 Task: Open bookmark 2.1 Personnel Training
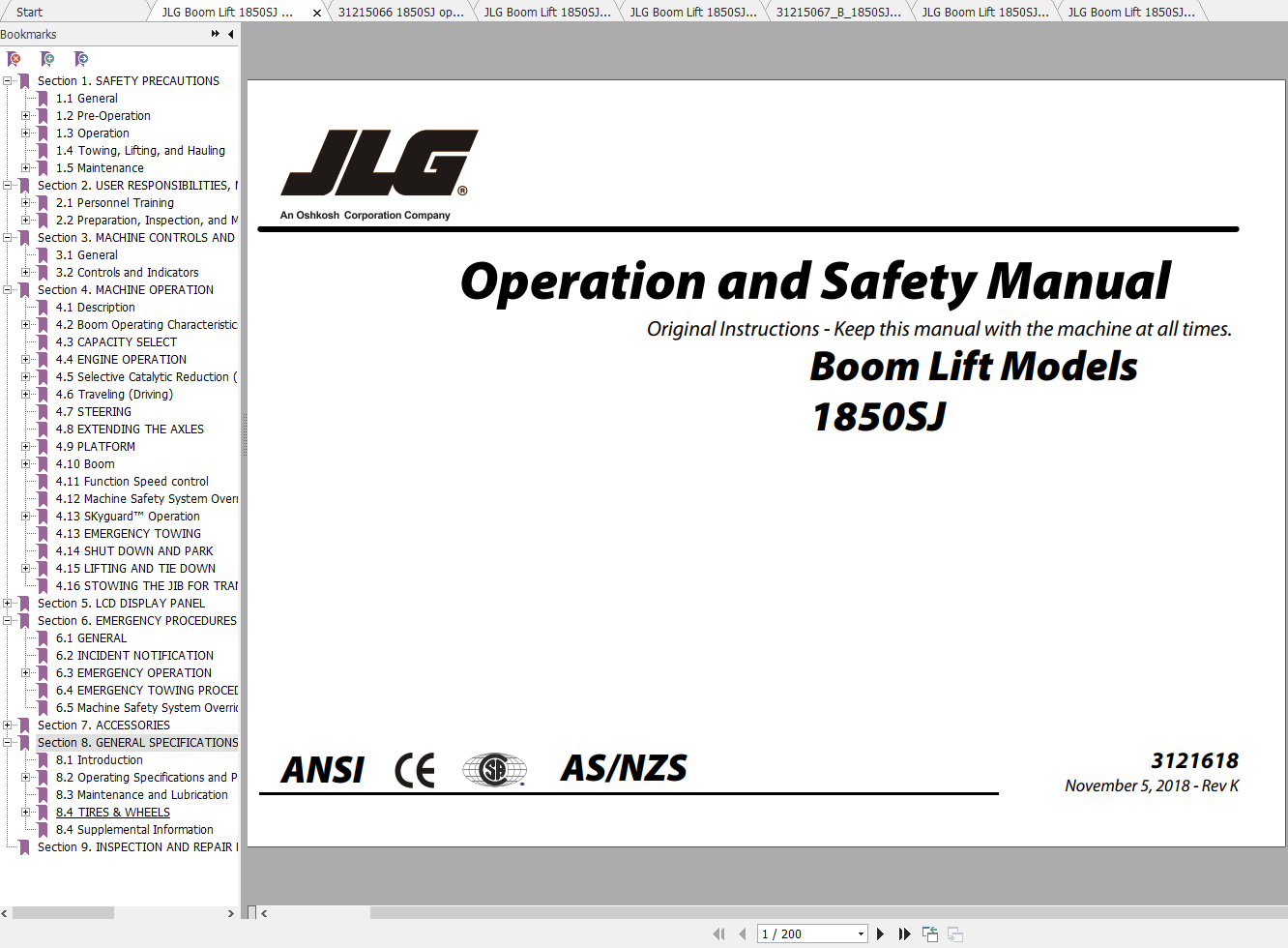[115, 203]
